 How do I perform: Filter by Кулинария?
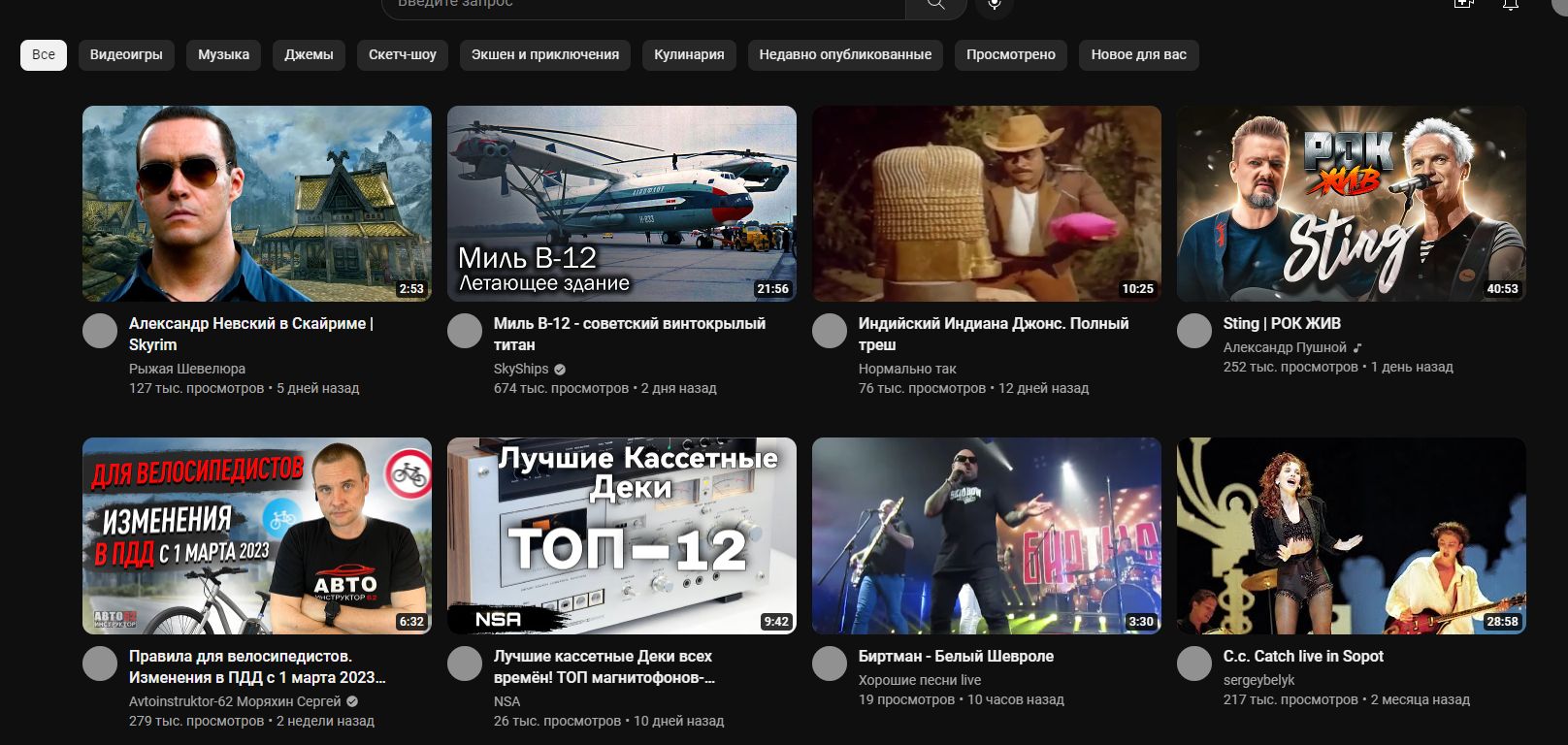click(689, 54)
